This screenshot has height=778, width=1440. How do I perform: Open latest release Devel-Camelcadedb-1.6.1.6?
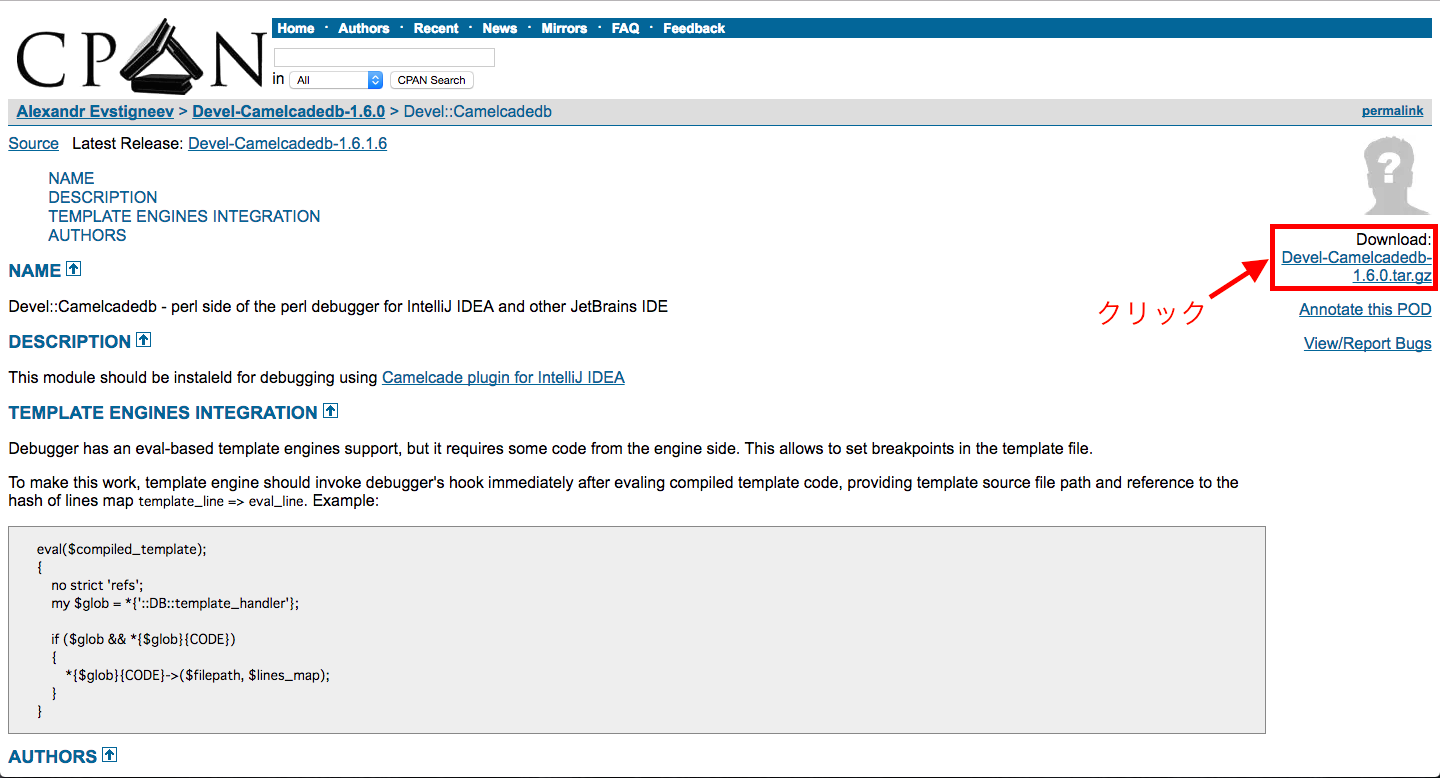click(x=287, y=143)
